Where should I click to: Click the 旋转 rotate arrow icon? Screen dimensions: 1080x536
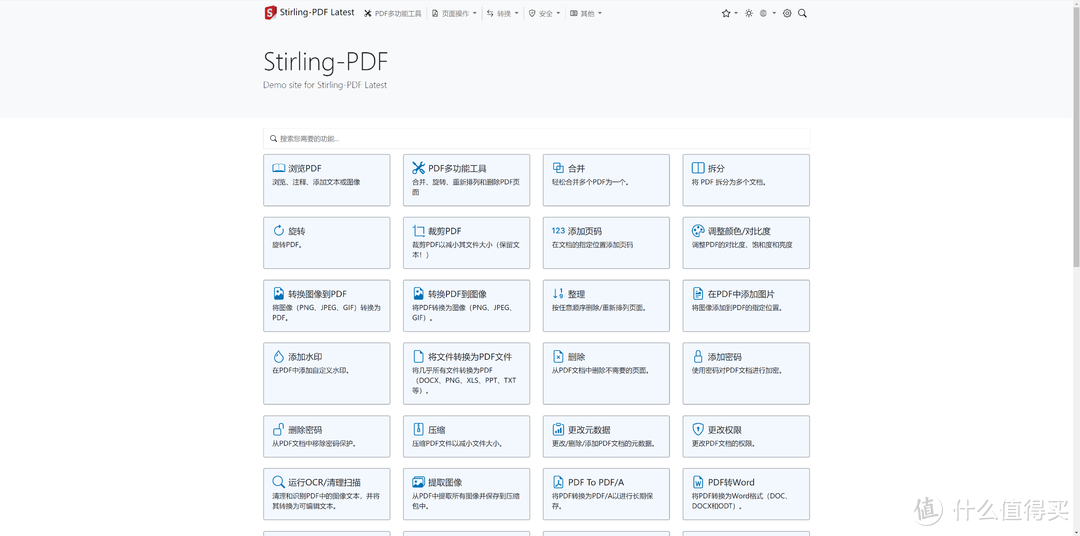278,231
